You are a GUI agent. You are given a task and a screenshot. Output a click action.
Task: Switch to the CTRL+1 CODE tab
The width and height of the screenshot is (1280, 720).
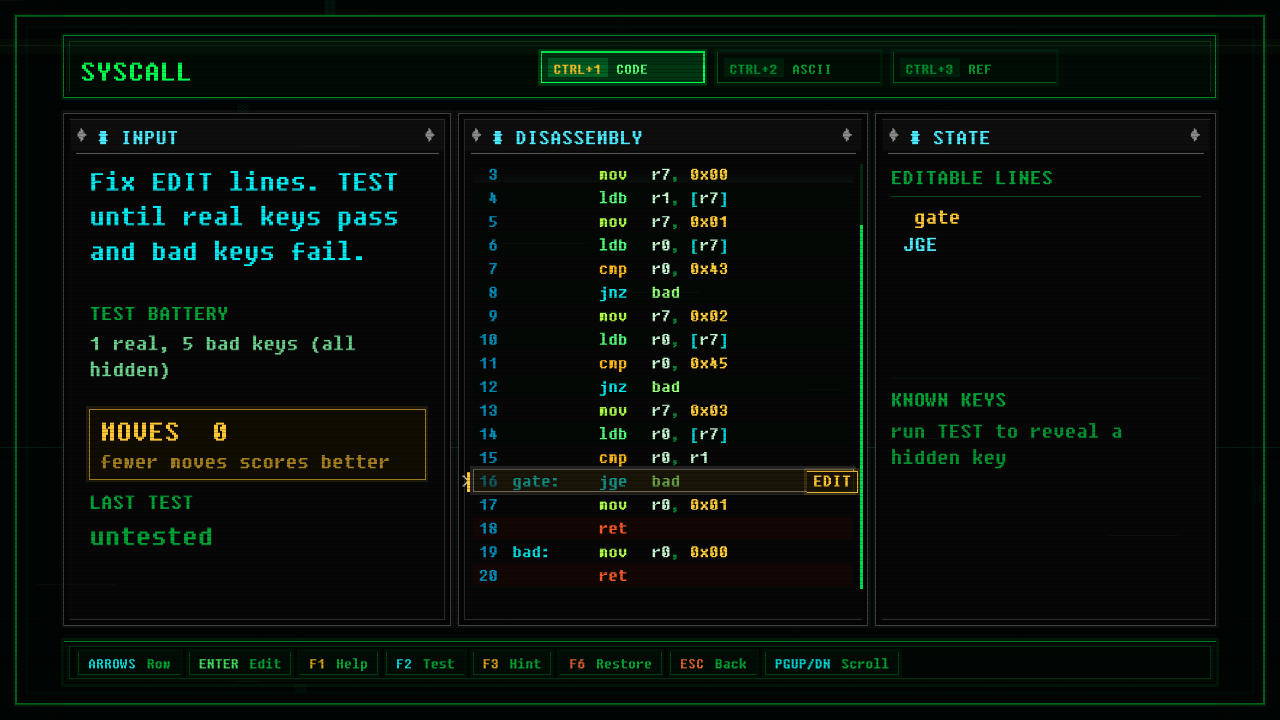point(622,68)
